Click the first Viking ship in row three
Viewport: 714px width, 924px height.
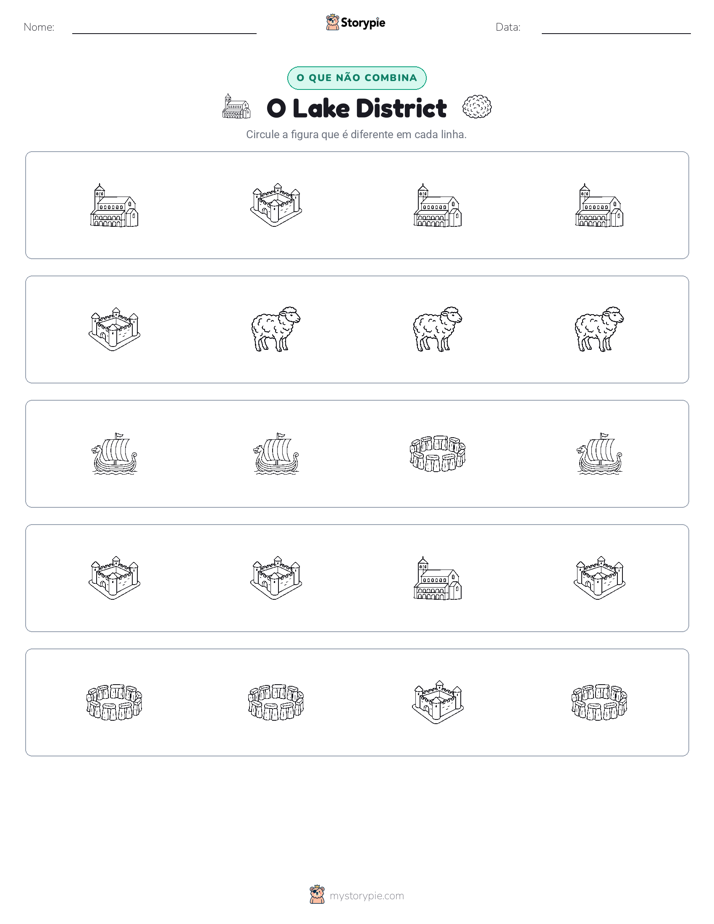(x=114, y=454)
